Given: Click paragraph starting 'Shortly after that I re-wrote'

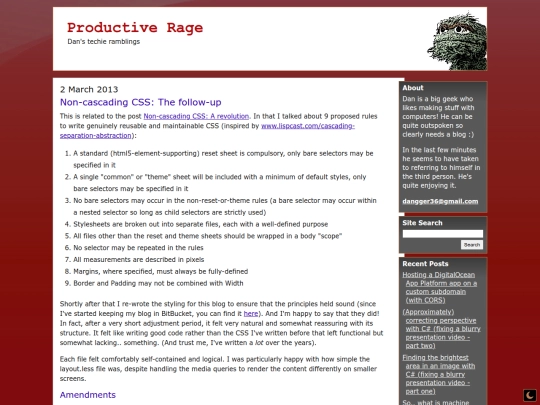Looking at the screenshot, I should click(221, 323).
